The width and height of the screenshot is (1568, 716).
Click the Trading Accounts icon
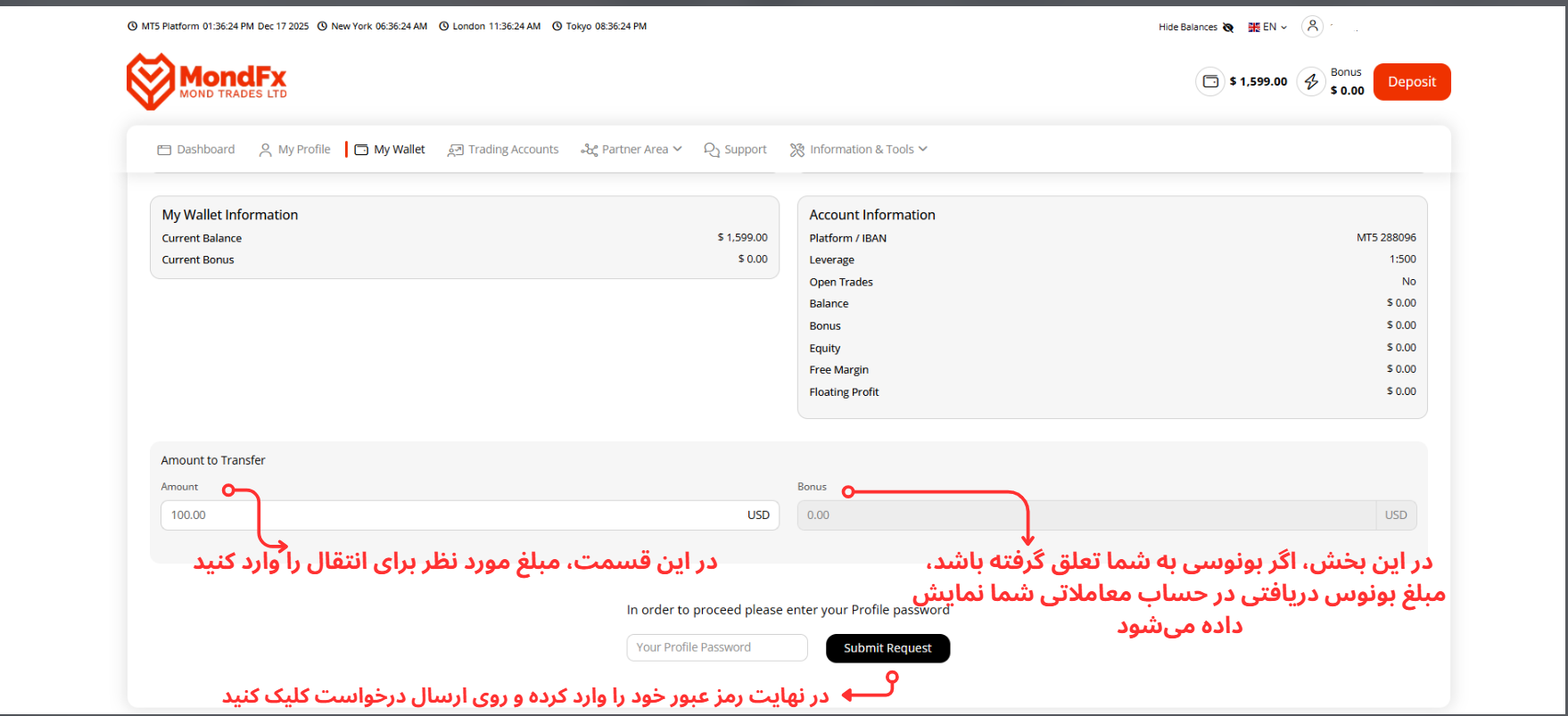(456, 150)
